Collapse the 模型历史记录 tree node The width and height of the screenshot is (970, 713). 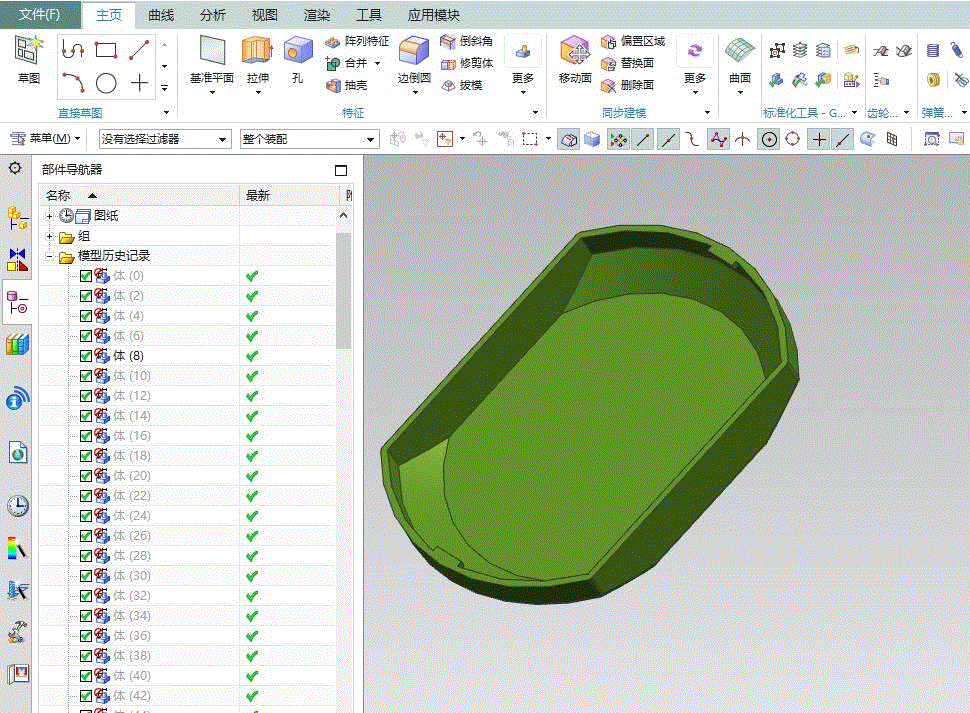(x=49, y=256)
